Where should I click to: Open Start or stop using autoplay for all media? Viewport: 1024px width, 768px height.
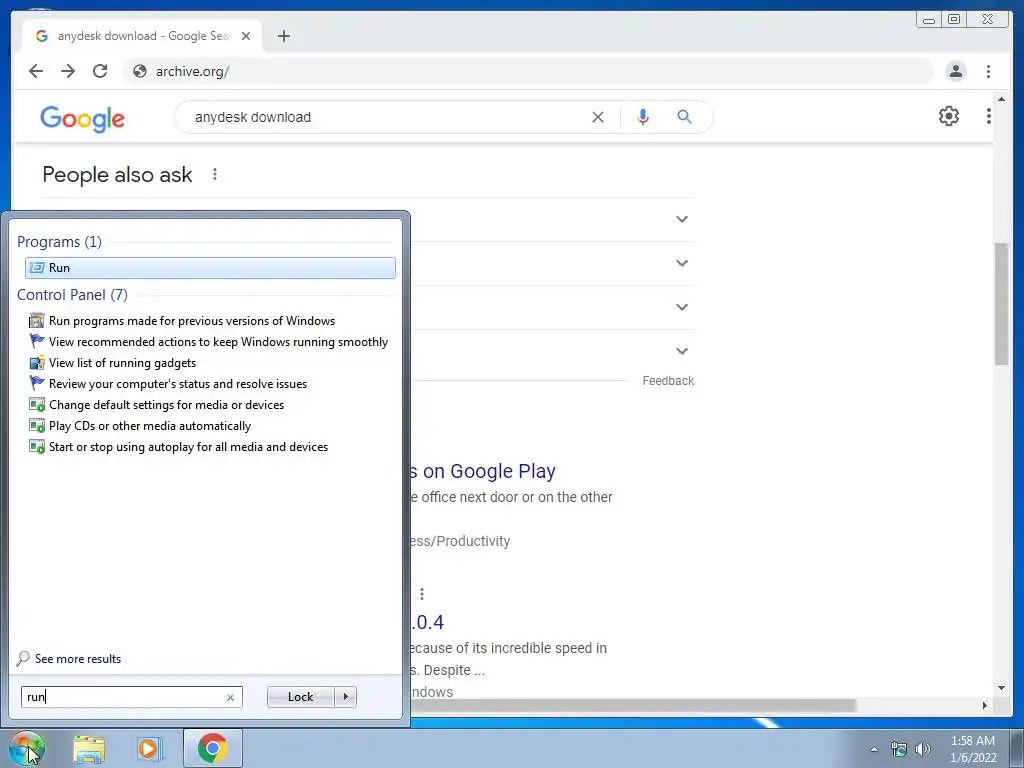[x=178, y=447]
